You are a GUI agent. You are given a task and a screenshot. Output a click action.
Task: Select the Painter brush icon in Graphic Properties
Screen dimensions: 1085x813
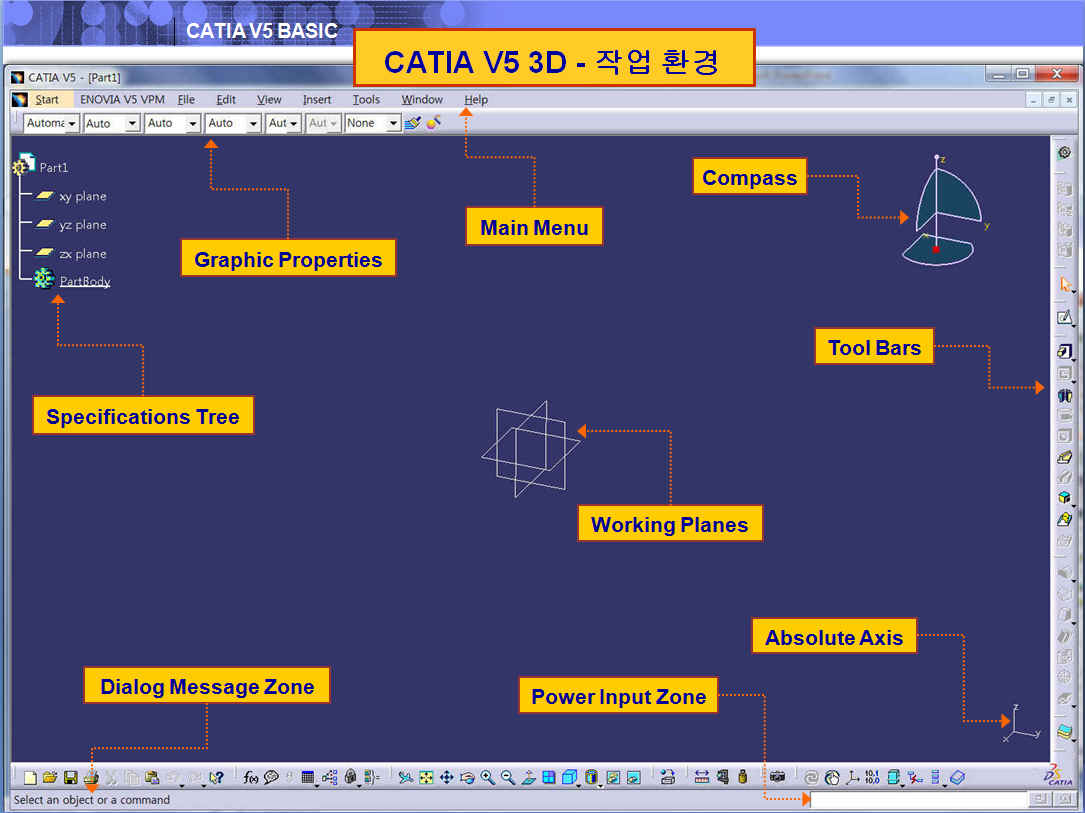pyautogui.click(x=433, y=123)
